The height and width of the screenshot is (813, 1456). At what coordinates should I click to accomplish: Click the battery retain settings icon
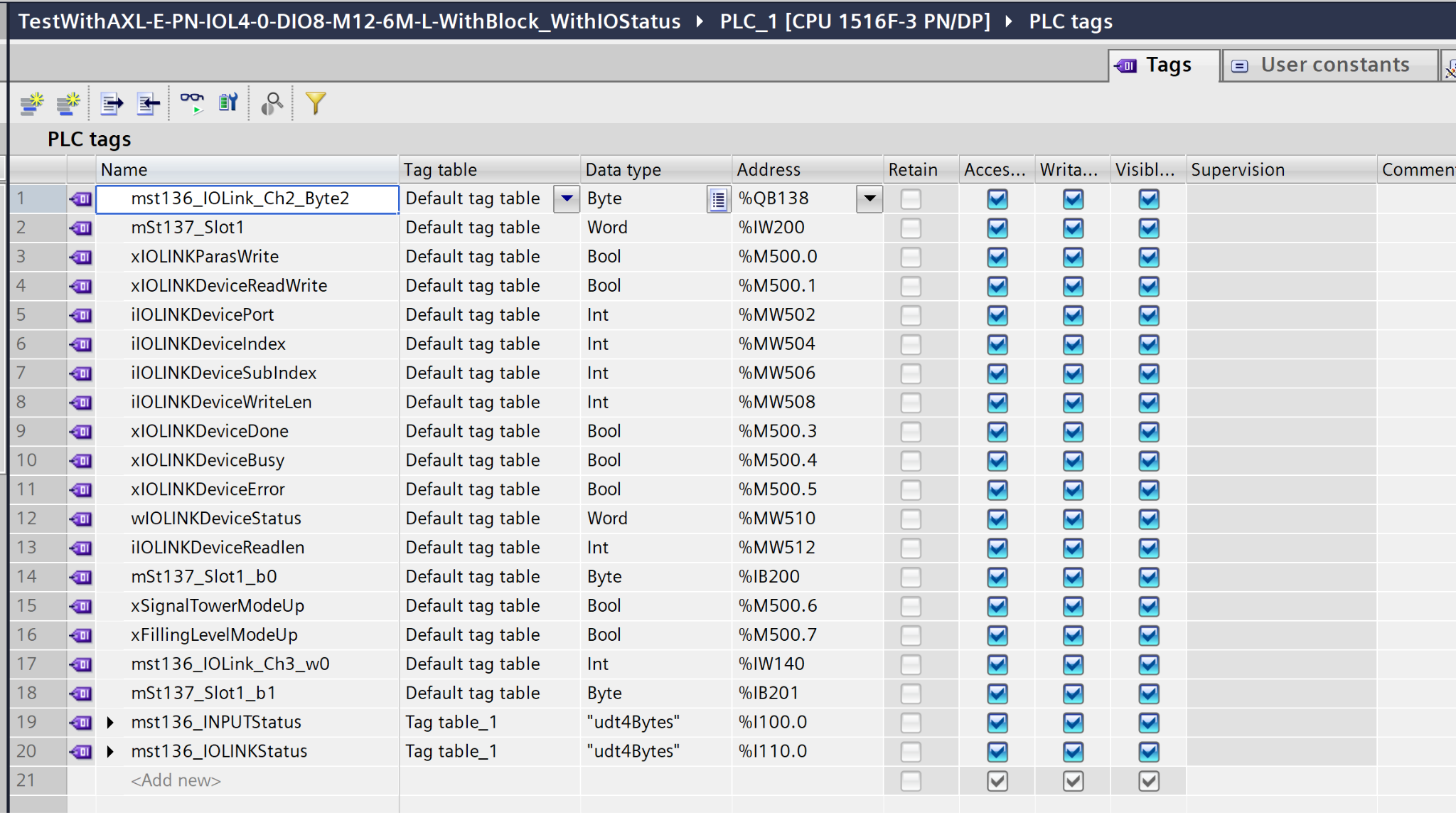click(x=228, y=103)
